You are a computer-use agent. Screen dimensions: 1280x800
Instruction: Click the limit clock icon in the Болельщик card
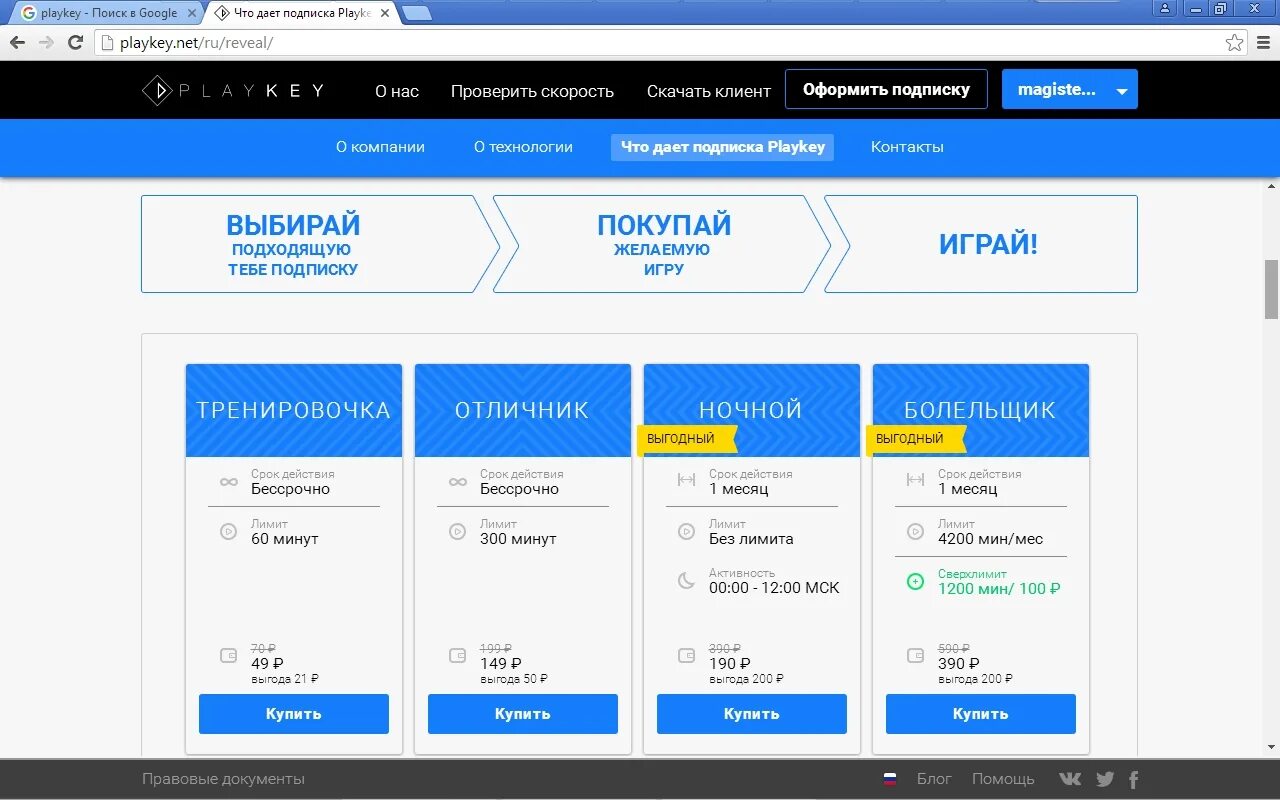915,532
